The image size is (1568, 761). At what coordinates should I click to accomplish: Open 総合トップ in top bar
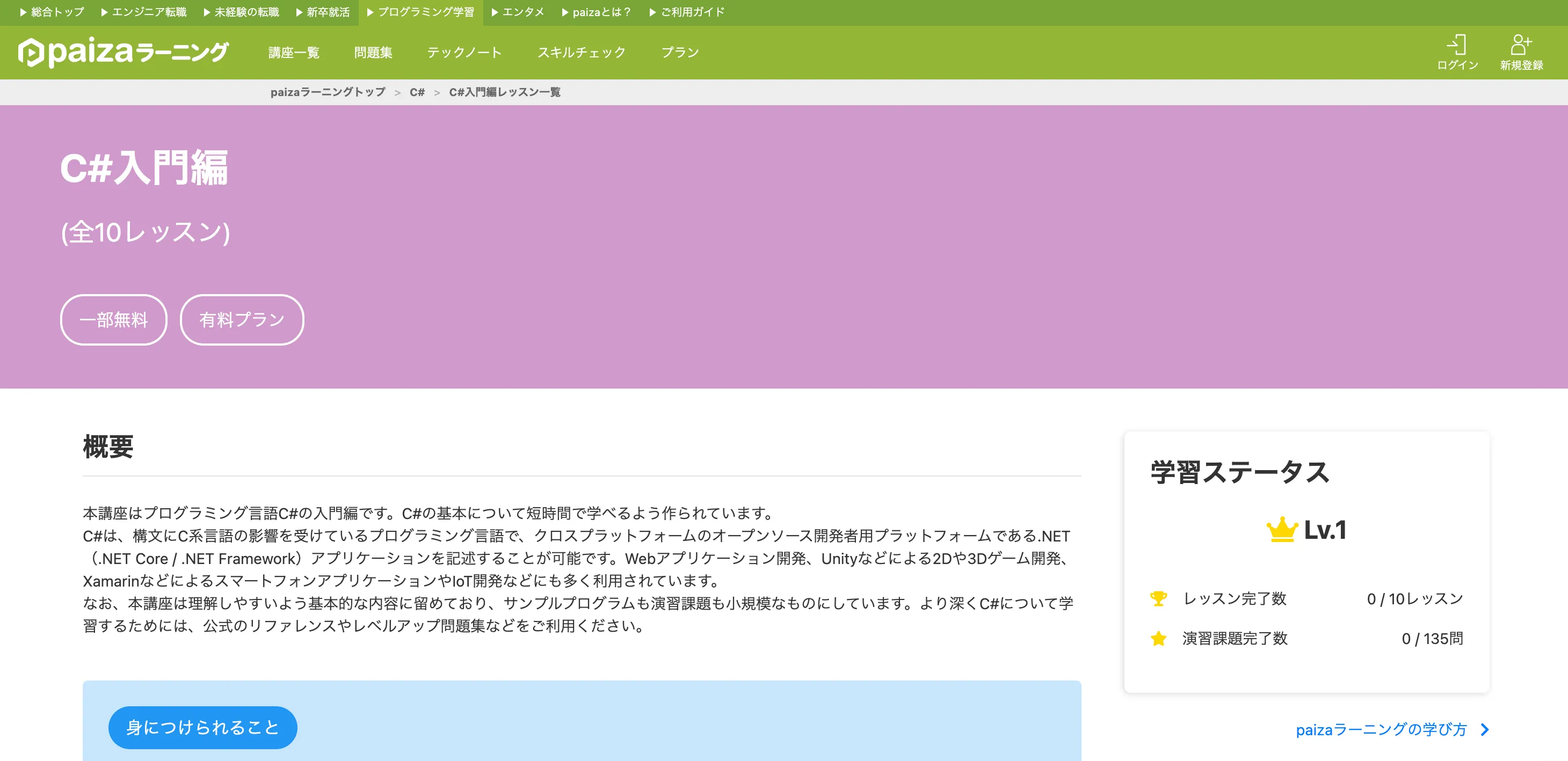click(x=52, y=12)
